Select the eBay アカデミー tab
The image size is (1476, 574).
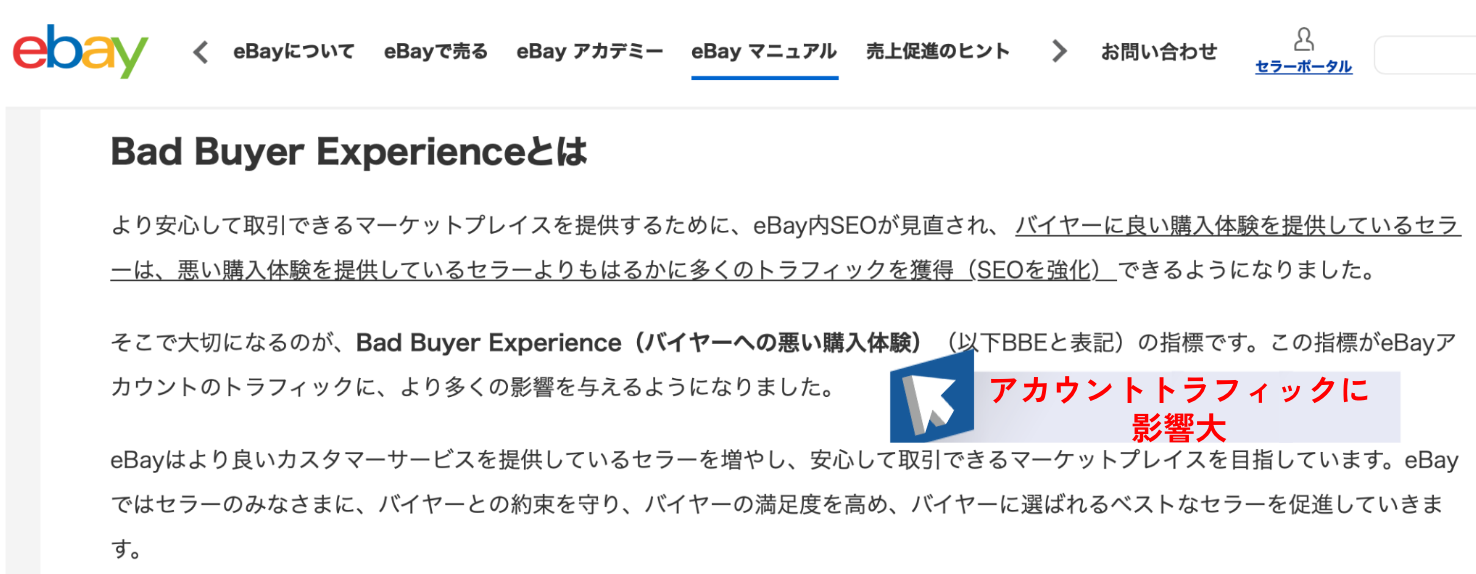pos(590,52)
